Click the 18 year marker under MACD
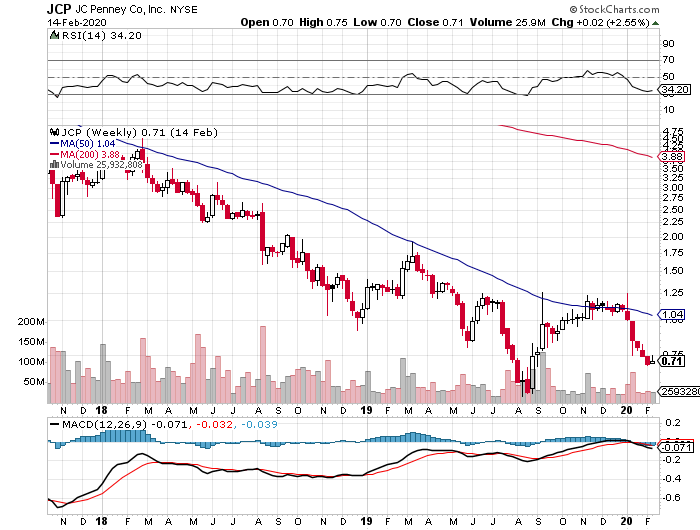700x530 pixels. (x=101, y=521)
